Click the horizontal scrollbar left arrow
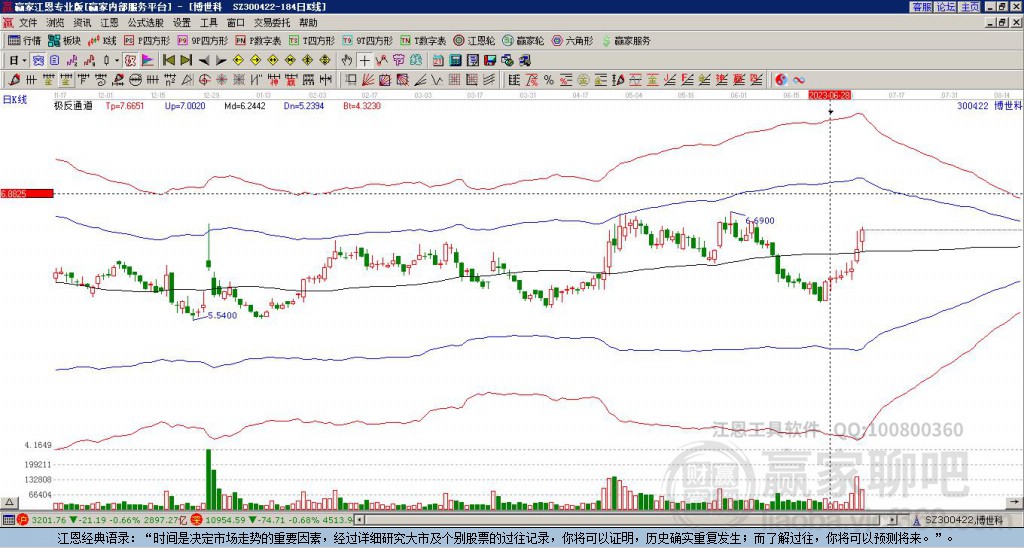This screenshot has height=548, width=1024. coord(359,520)
